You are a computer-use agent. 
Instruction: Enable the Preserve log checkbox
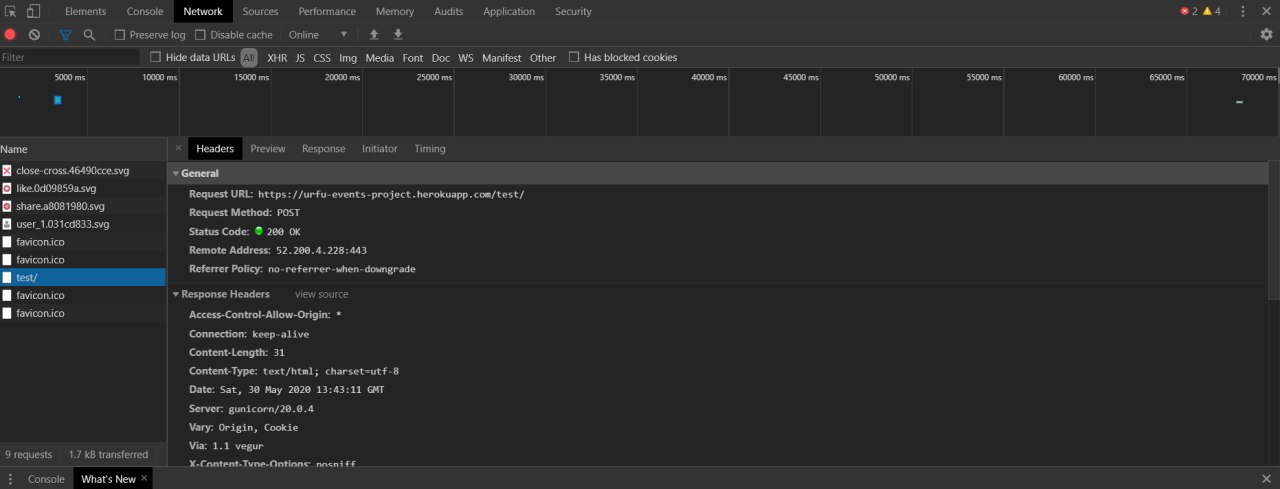(x=120, y=34)
